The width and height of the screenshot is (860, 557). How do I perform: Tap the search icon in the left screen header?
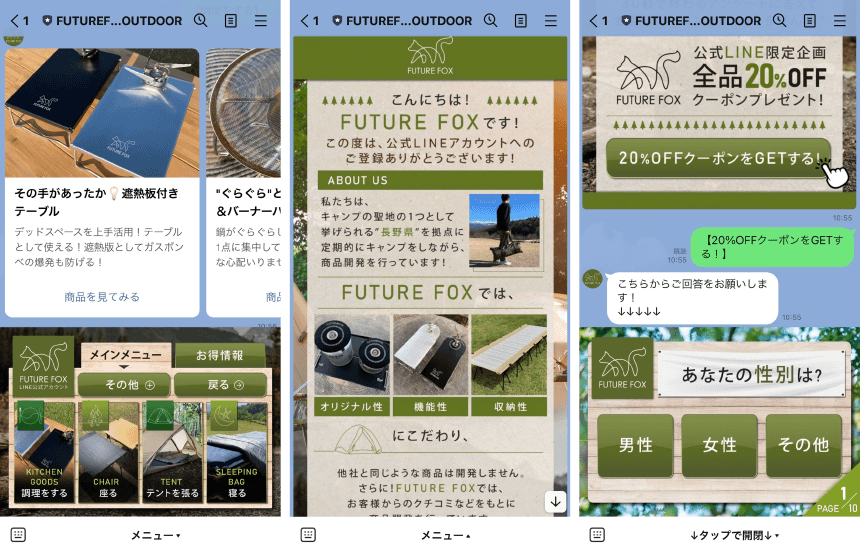point(201,20)
